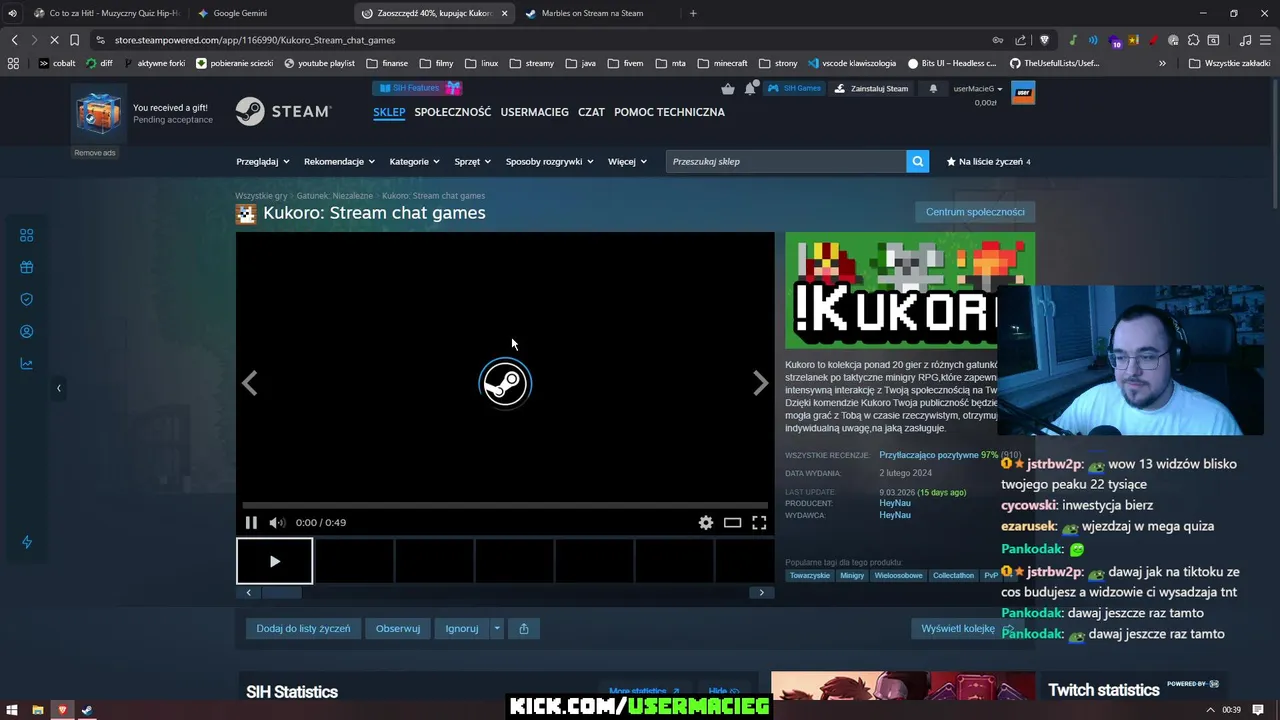Click the share icon button
This screenshot has width=1280, height=720.
pyautogui.click(x=524, y=628)
